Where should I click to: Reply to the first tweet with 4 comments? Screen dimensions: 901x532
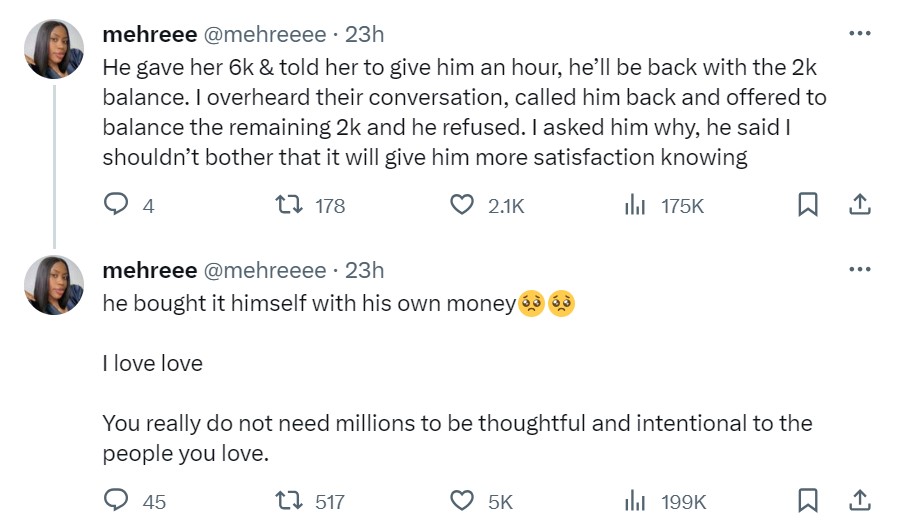click(117, 205)
